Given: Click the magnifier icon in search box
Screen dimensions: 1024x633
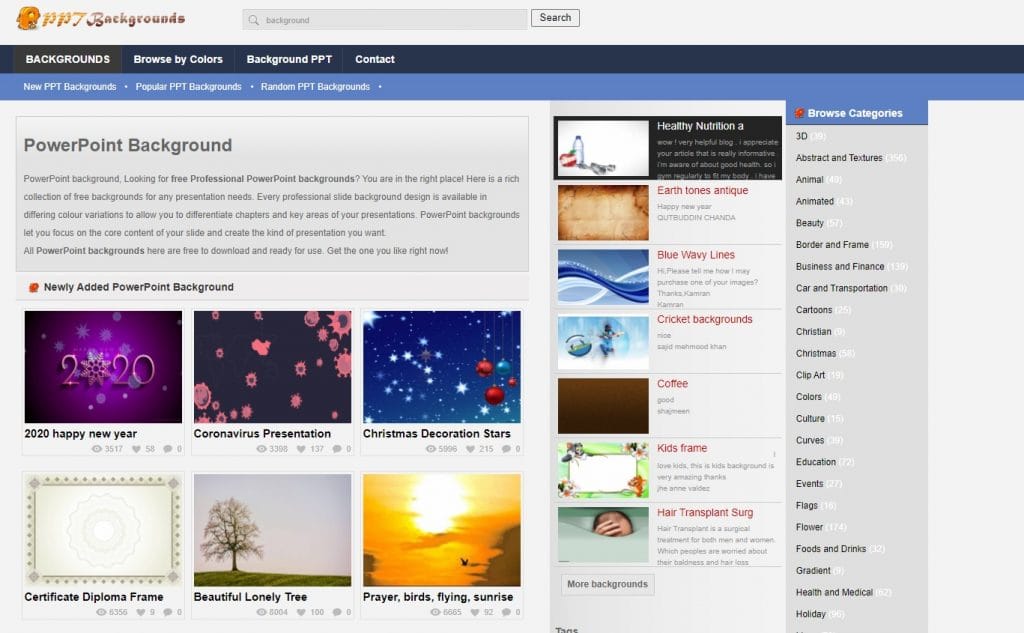Looking at the screenshot, I should [255, 20].
